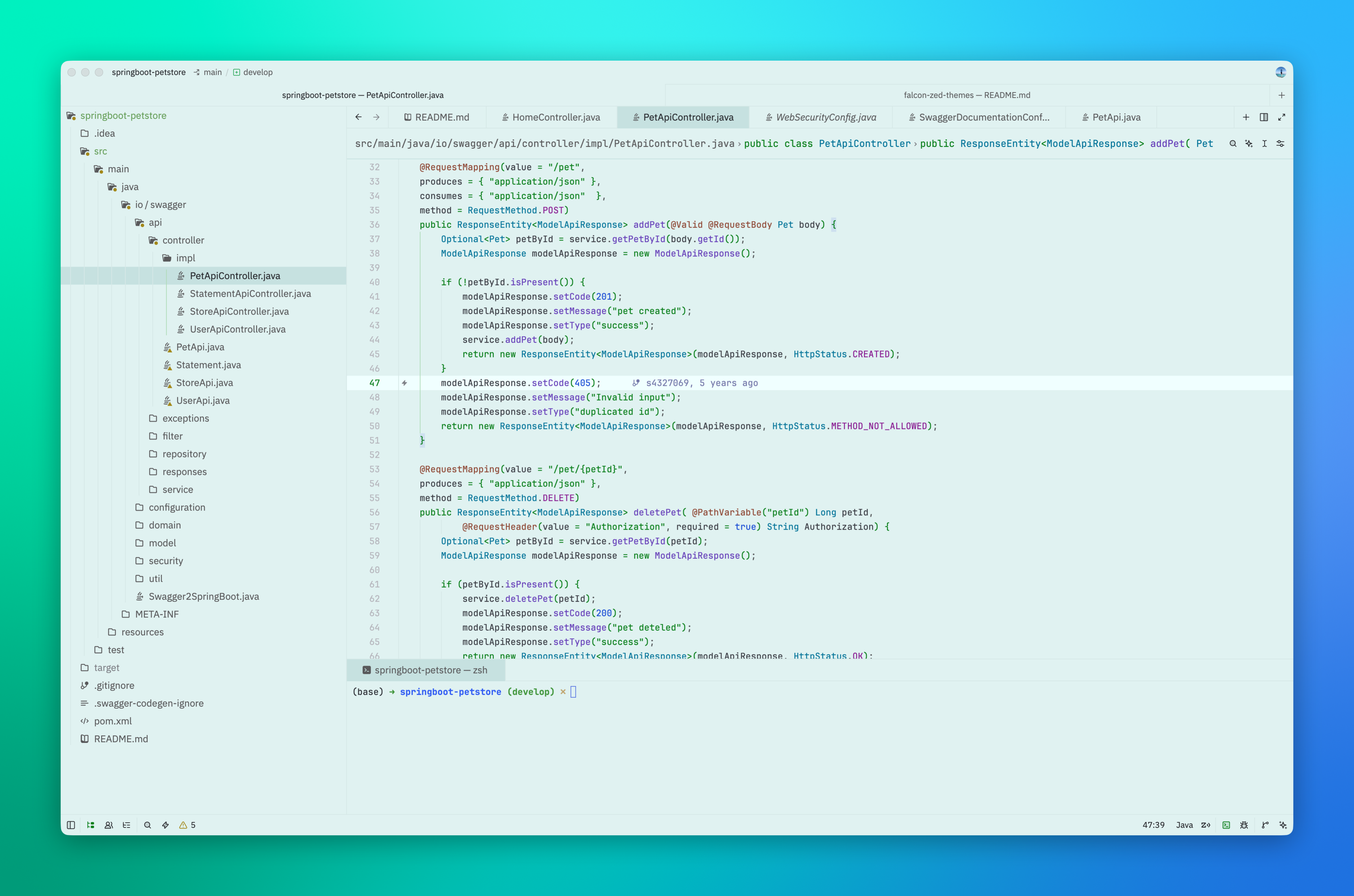Viewport: 1354px width, 896px height.
Task: Select the springboot-petstore zsh terminal tab
Action: pyautogui.click(x=425, y=670)
